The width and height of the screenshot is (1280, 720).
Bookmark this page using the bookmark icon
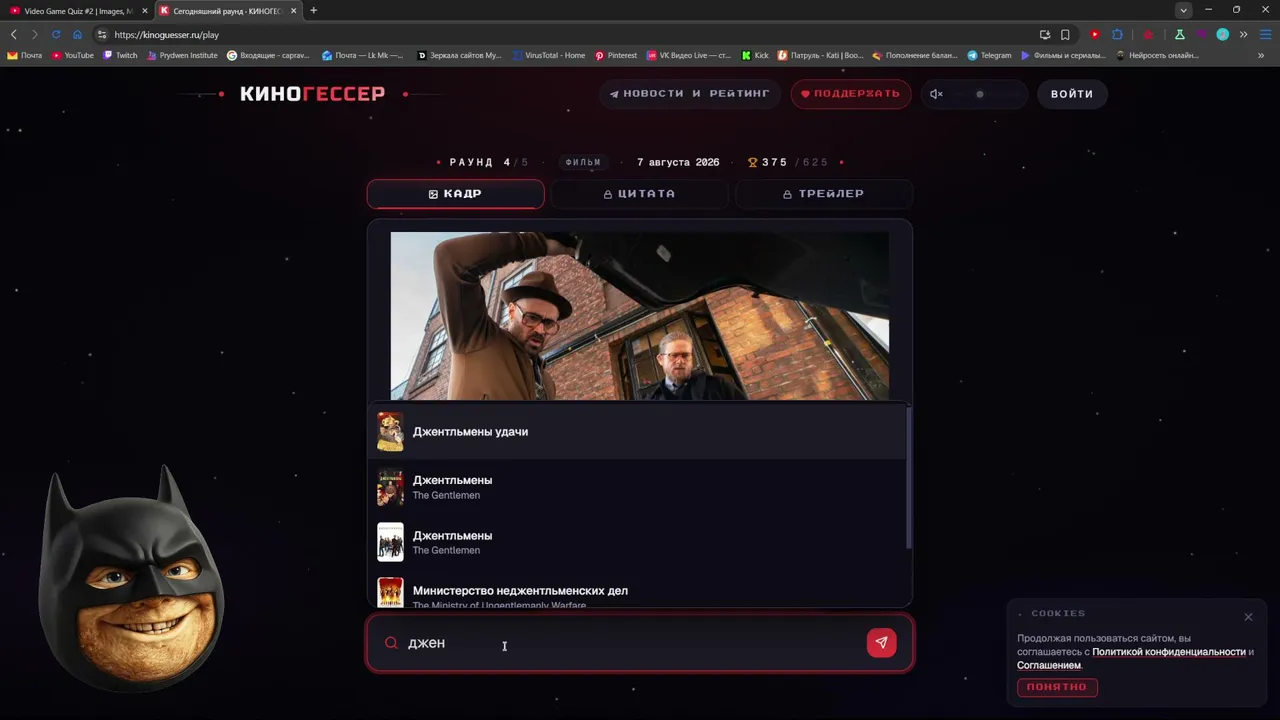click(x=1065, y=35)
